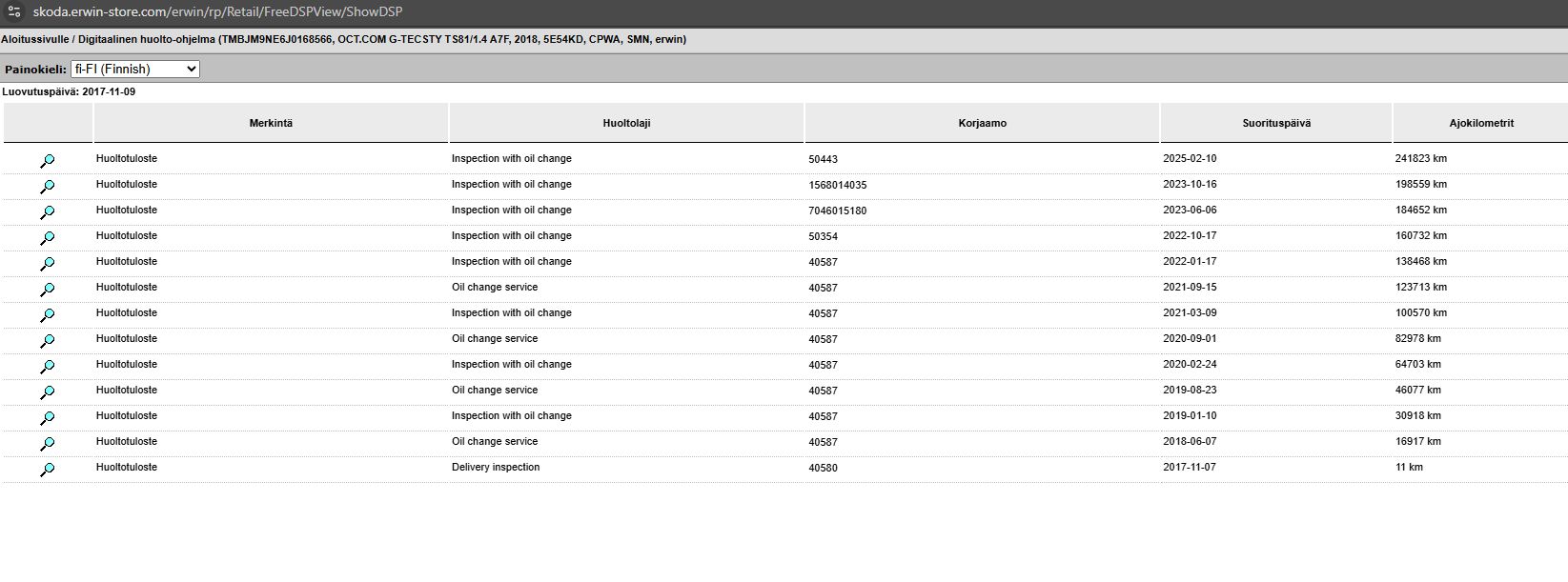Screen dimensions: 1568x582
Task: View details of 30918 km inspection
Action: (47, 418)
